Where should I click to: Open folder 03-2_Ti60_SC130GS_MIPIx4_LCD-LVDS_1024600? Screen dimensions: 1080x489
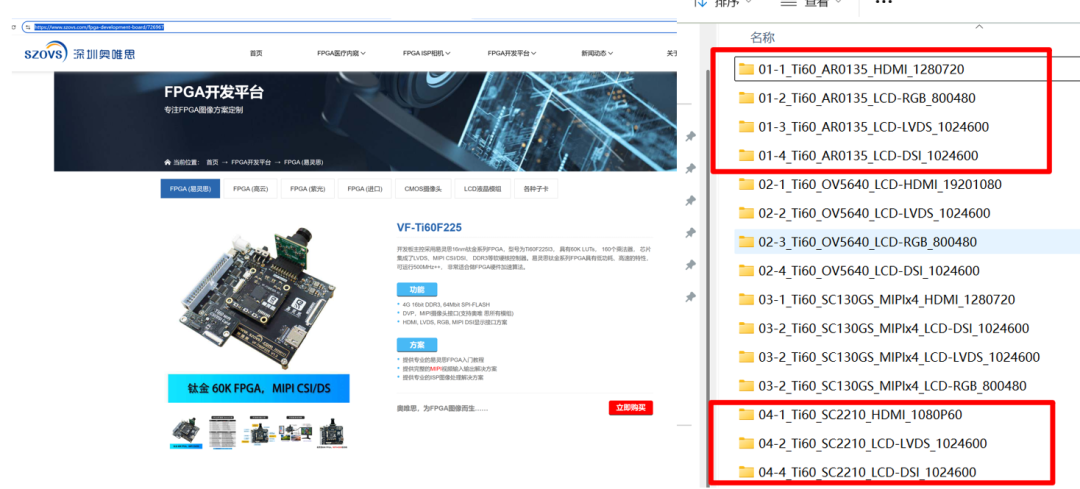(x=889, y=357)
